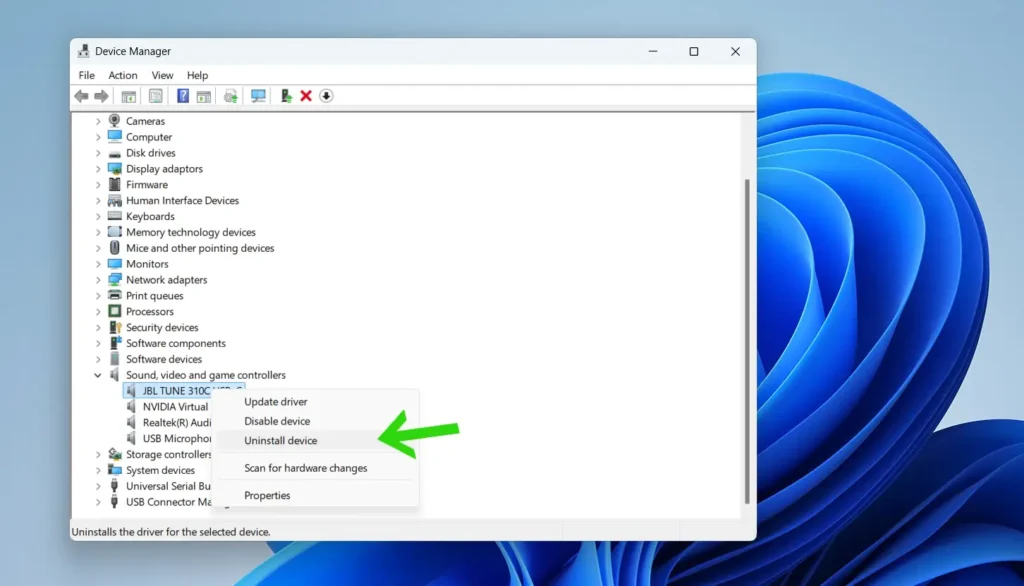Open the Action menu
Image resolution: width=1024 pixels, height=586 pixels.
click(122, 74)
